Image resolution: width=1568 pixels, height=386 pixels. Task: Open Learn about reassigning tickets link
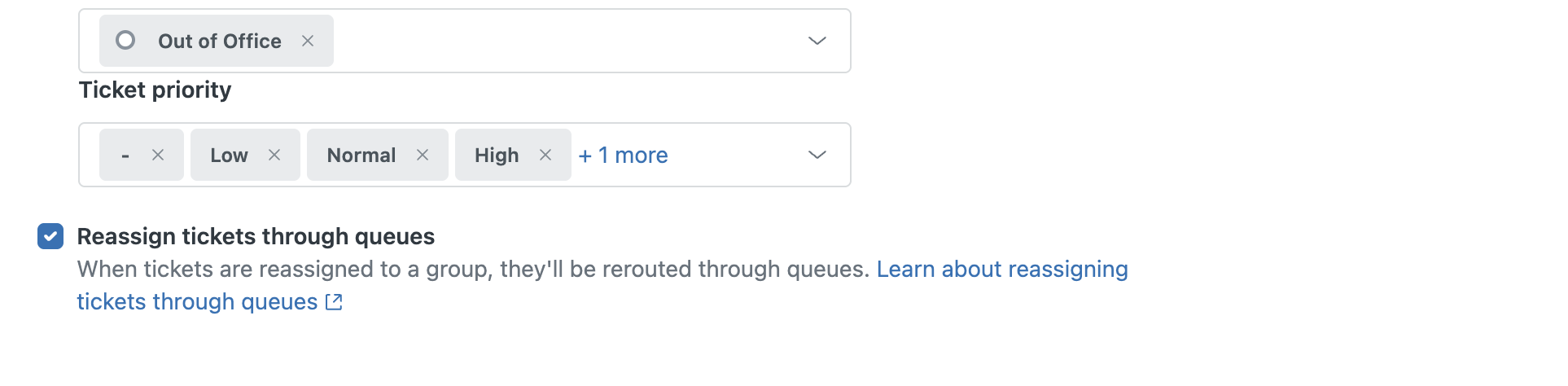click(x=1001, y=270)
